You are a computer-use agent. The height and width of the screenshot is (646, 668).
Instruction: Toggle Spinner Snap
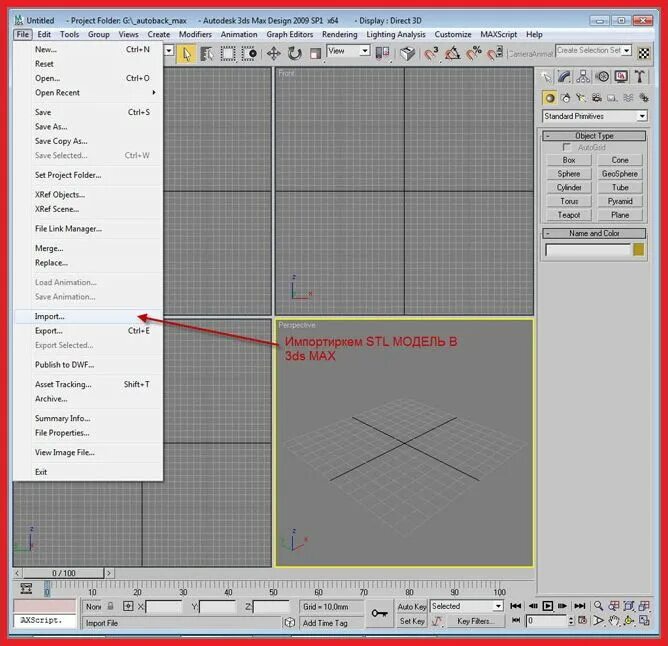(x=495, y=54)
